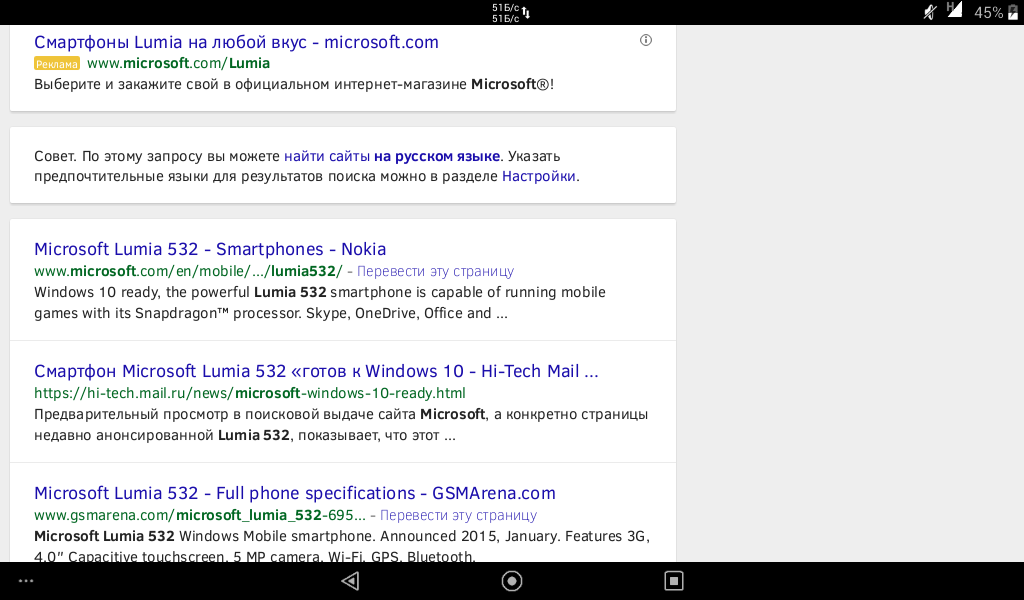Tap the muted sound status icon
This screenshot has width=1024, height=600.
[x=930, y=12]
